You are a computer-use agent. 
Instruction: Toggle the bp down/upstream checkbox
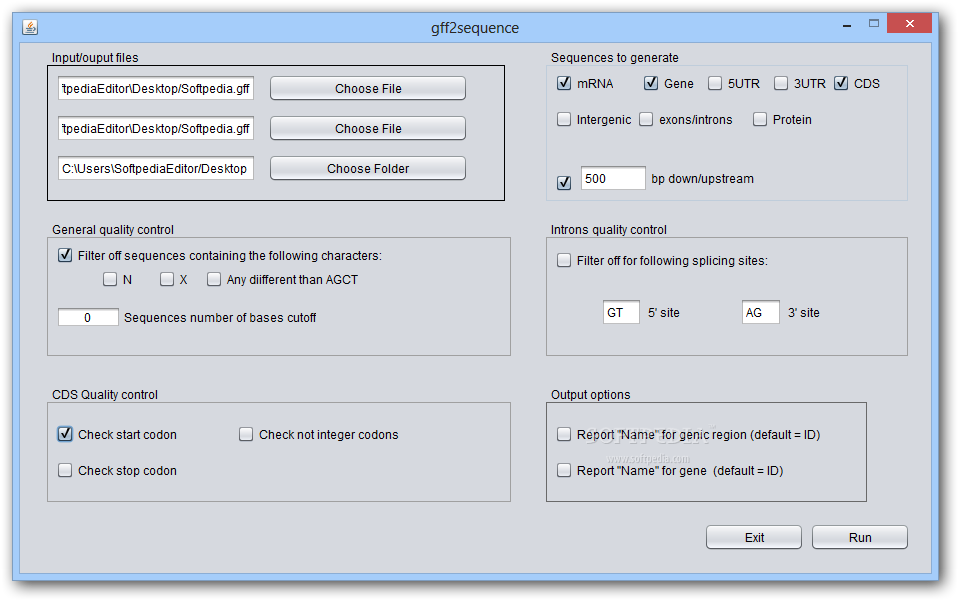click(564, 182)
